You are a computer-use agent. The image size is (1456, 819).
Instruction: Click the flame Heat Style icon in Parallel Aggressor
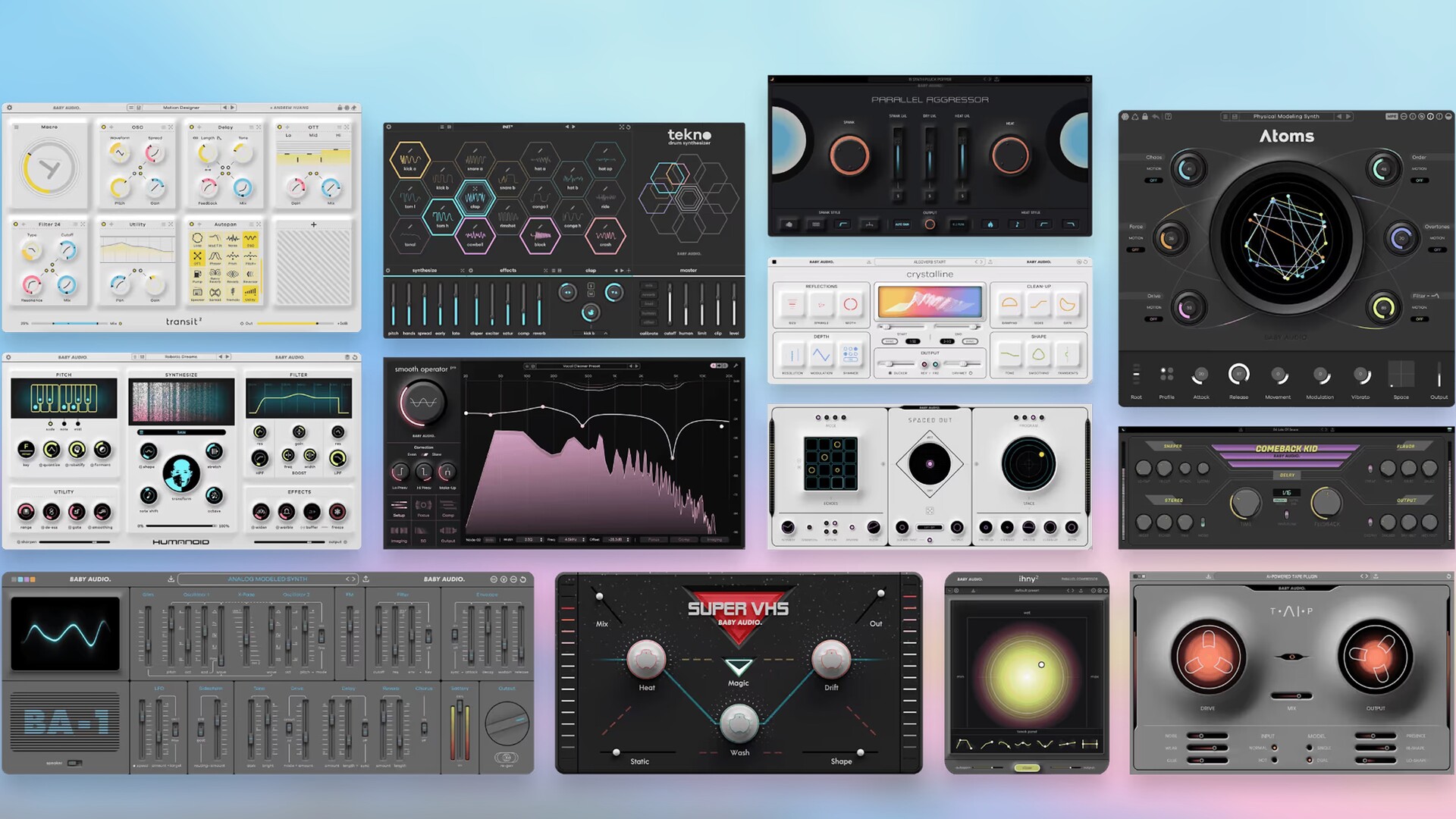990,224
